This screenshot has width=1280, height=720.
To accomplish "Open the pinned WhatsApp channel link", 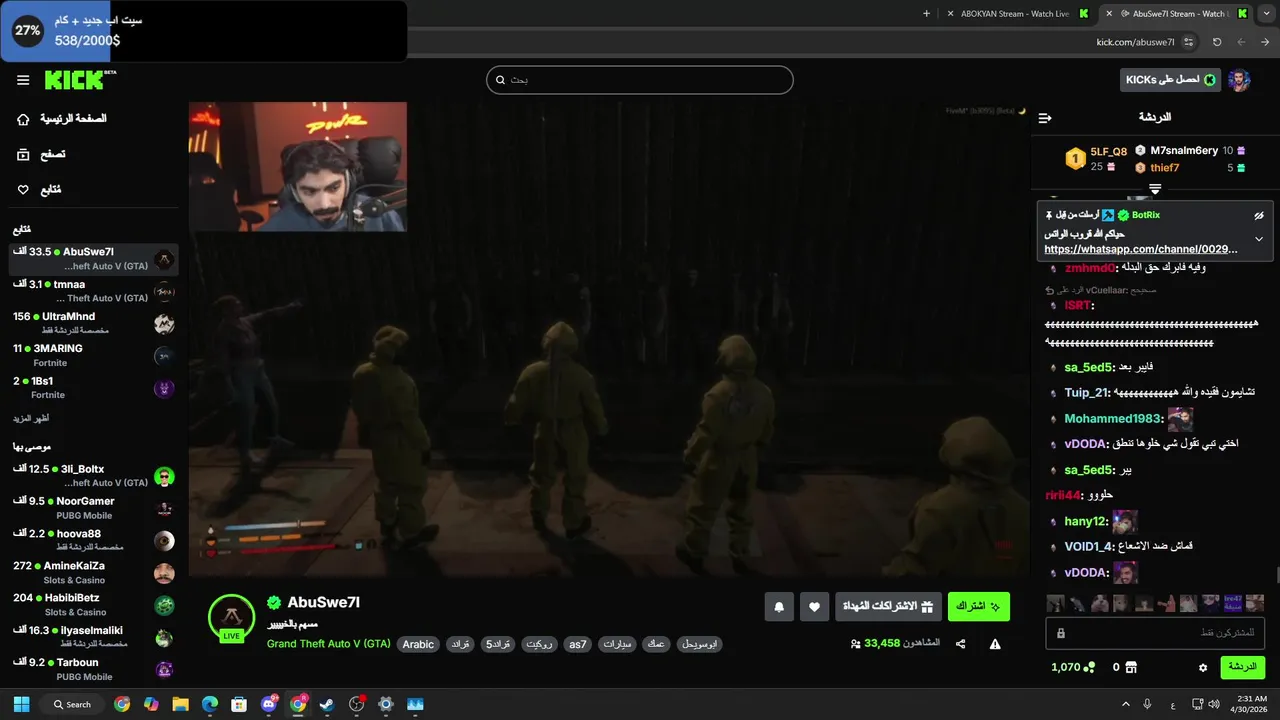I will point(1140,249).
